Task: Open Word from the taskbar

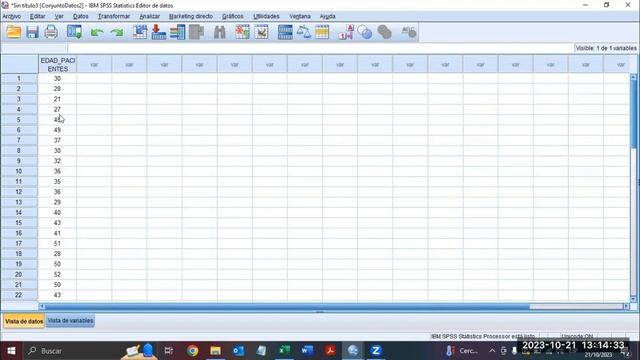Action: pyautogui.click(x=307, y=351)
